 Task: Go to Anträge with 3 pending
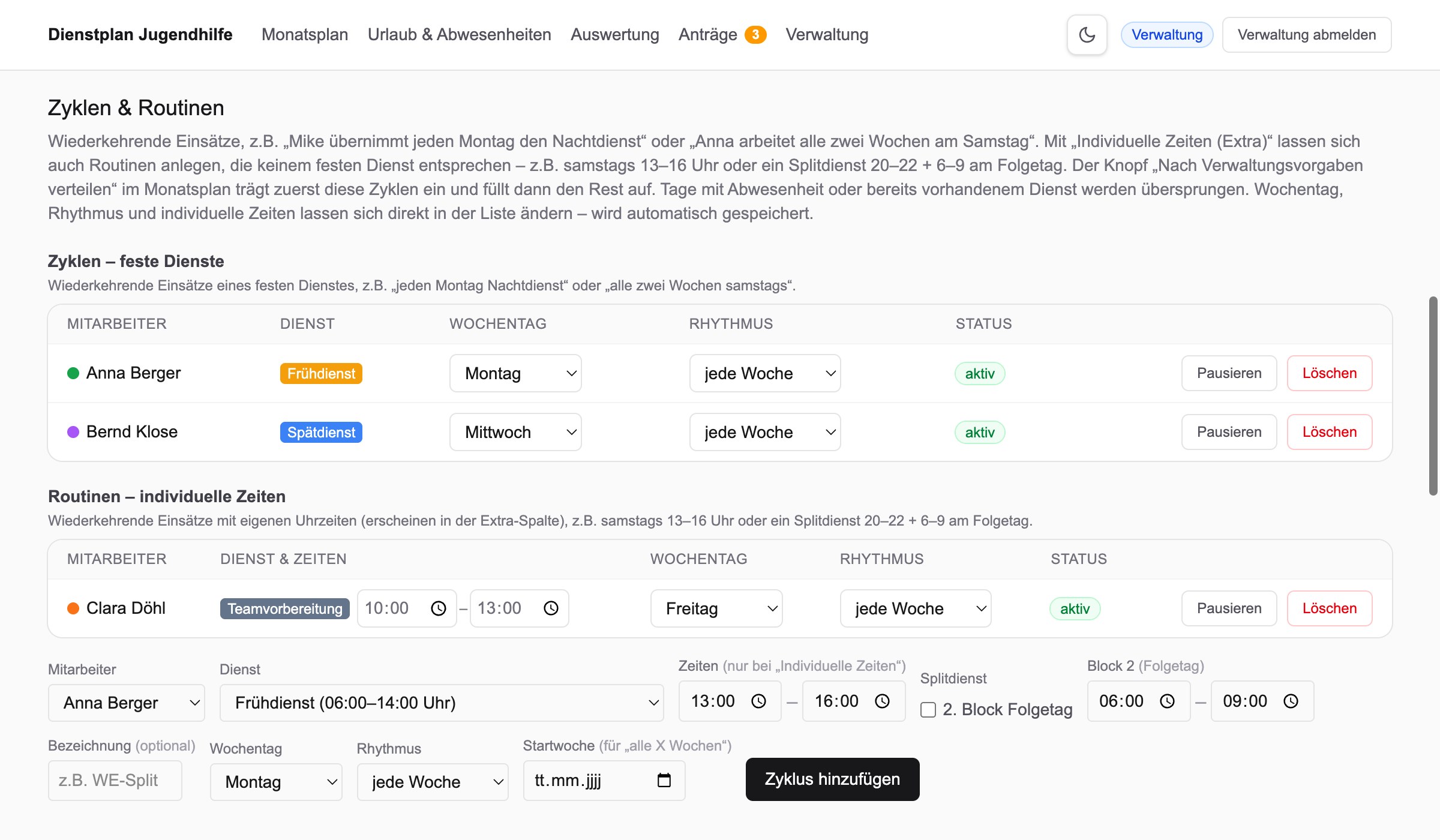point(722,35)
